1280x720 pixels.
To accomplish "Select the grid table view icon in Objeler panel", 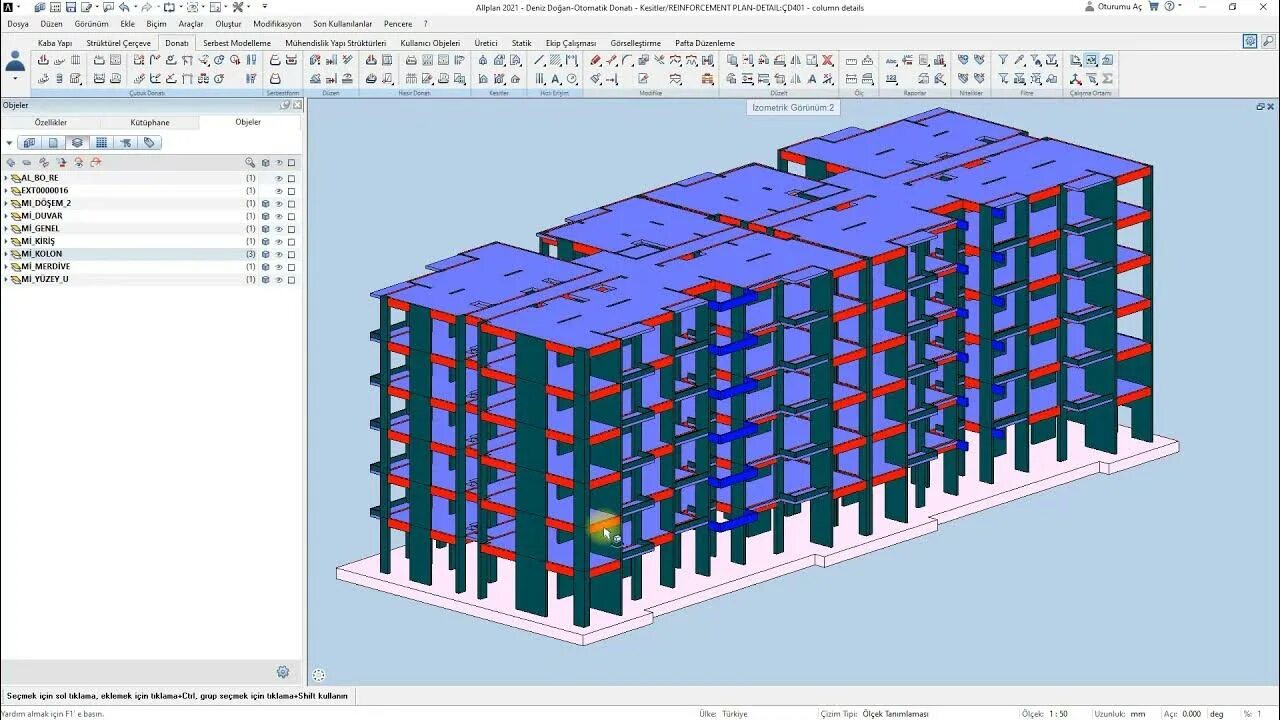I will [101, 143].
